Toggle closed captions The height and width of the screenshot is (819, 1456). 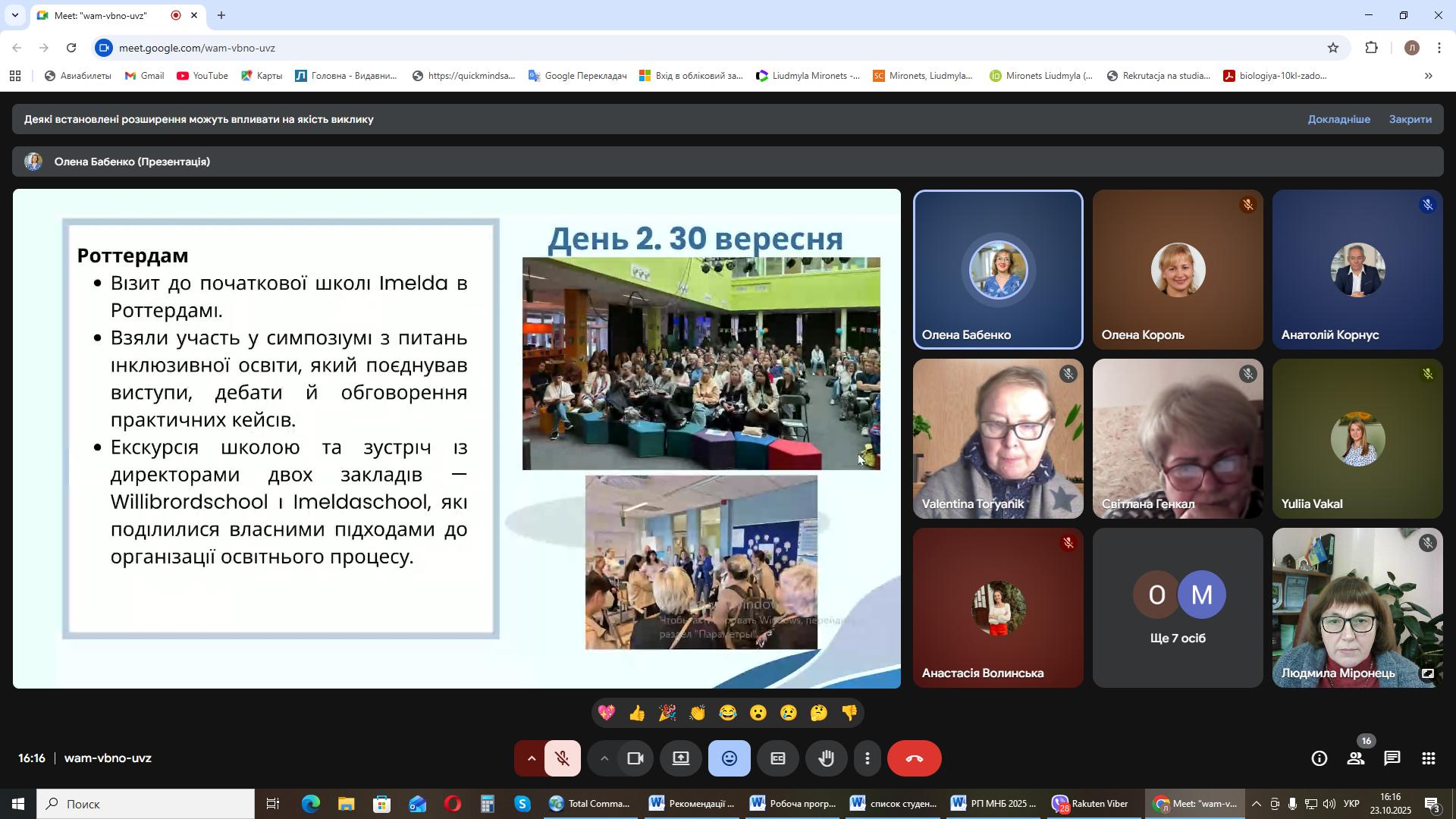point(777,759)
